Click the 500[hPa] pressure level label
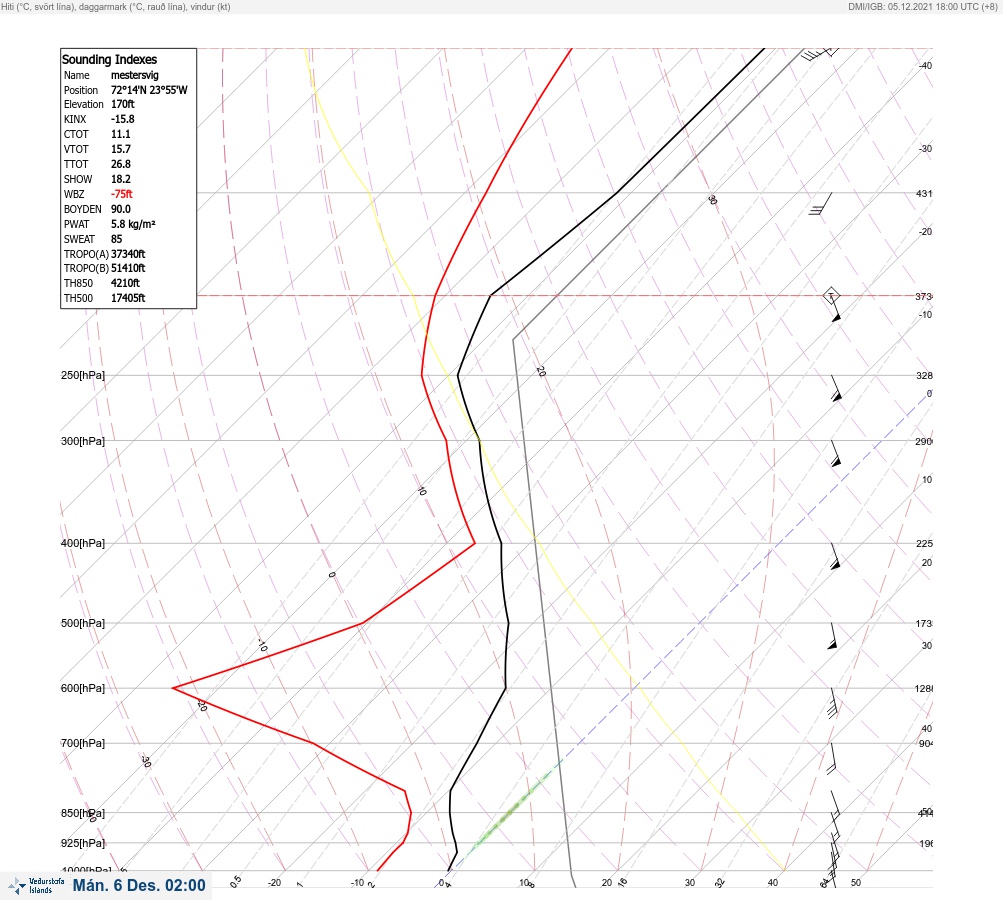Viewport: 1003px width, 900px height. tap(83, 624)
